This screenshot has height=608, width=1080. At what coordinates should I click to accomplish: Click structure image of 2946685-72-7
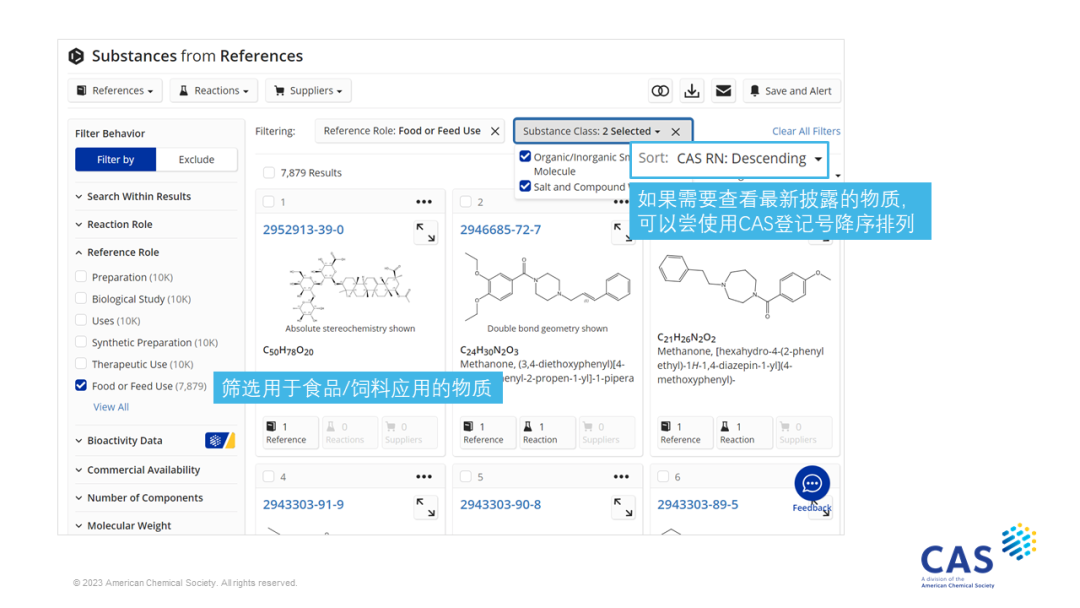coord(548,285)
